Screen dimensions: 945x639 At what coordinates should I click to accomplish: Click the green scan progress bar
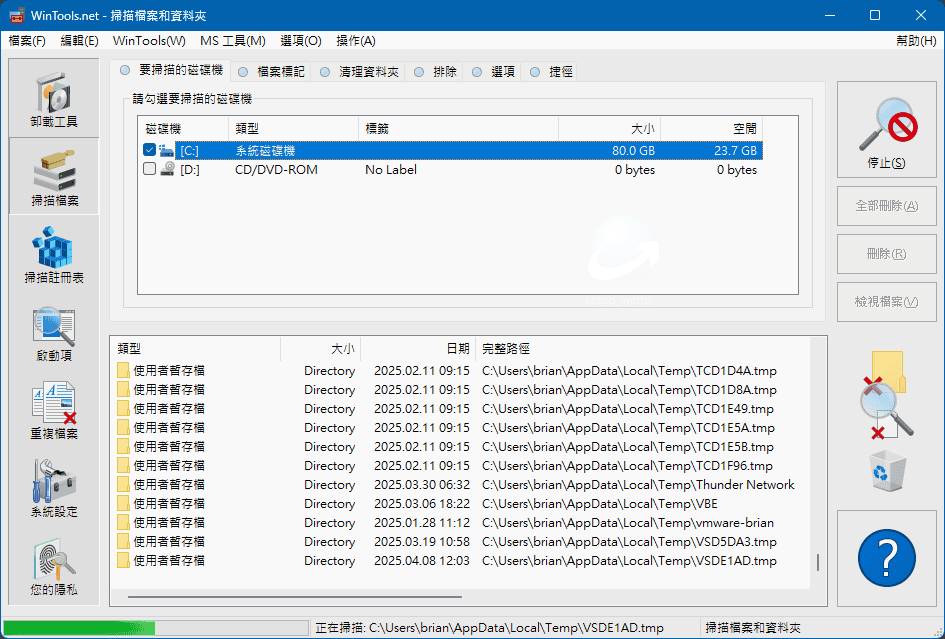pyautogui.click(x=156, y=628)
